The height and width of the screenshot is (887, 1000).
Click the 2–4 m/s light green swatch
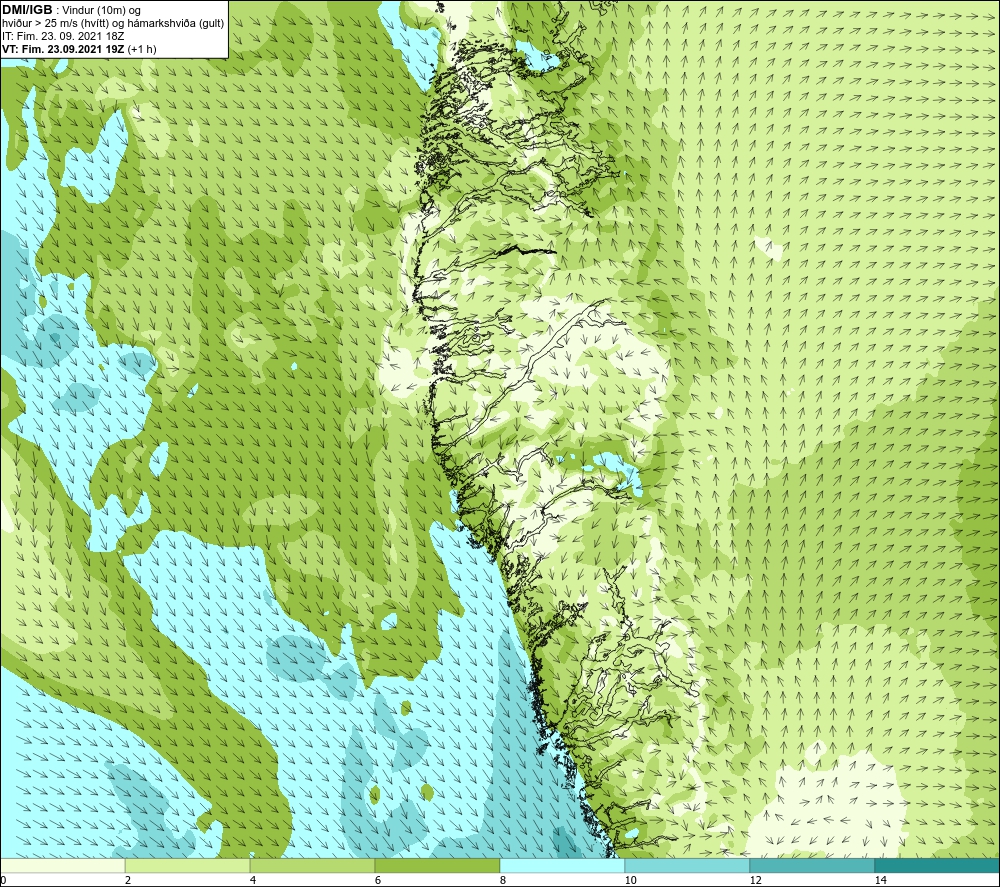(x=188, y=866)
